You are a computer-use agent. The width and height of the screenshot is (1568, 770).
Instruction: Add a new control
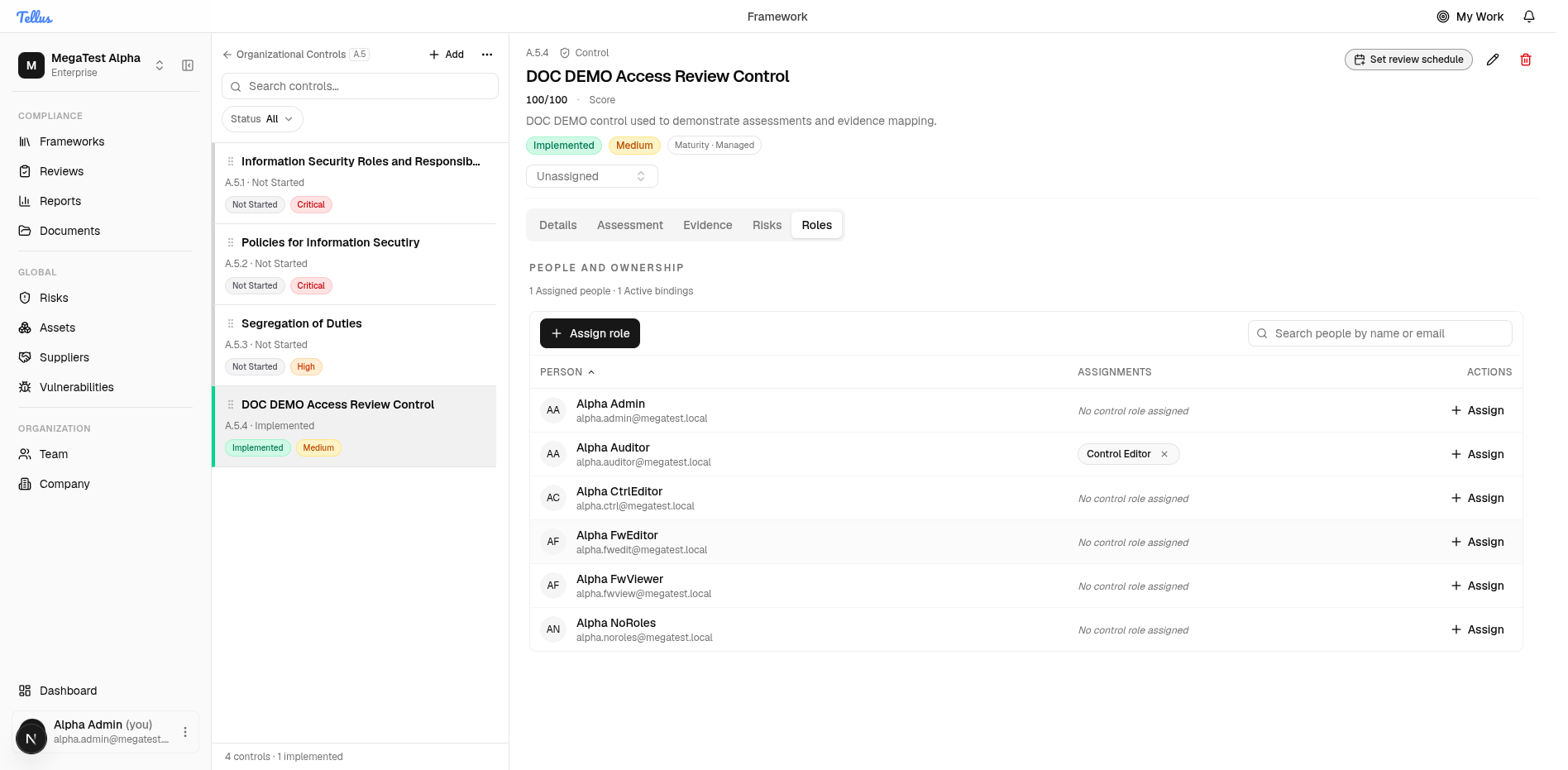[x=447, y=55]
